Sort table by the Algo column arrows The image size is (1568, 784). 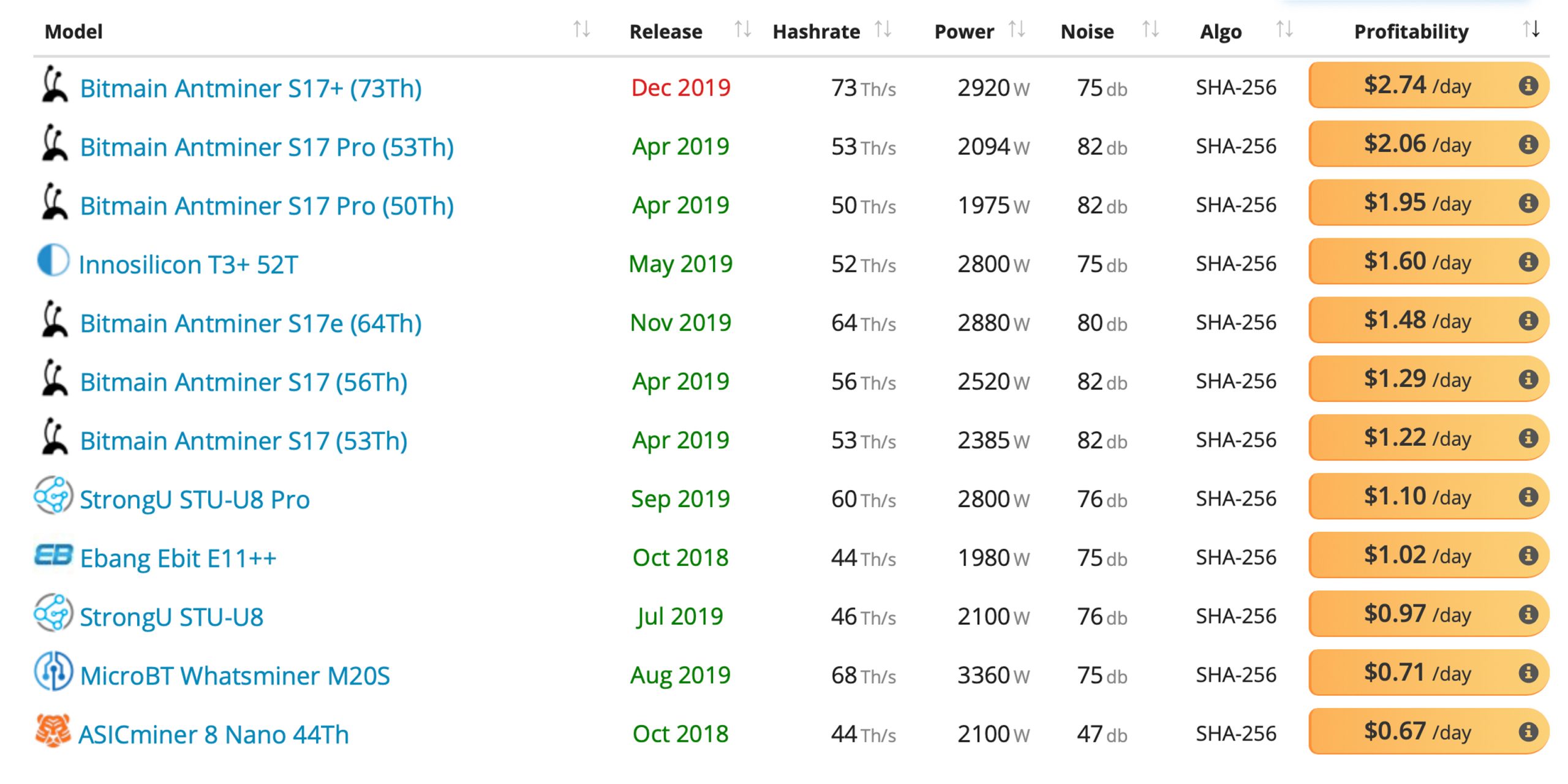coord(1284,29)
